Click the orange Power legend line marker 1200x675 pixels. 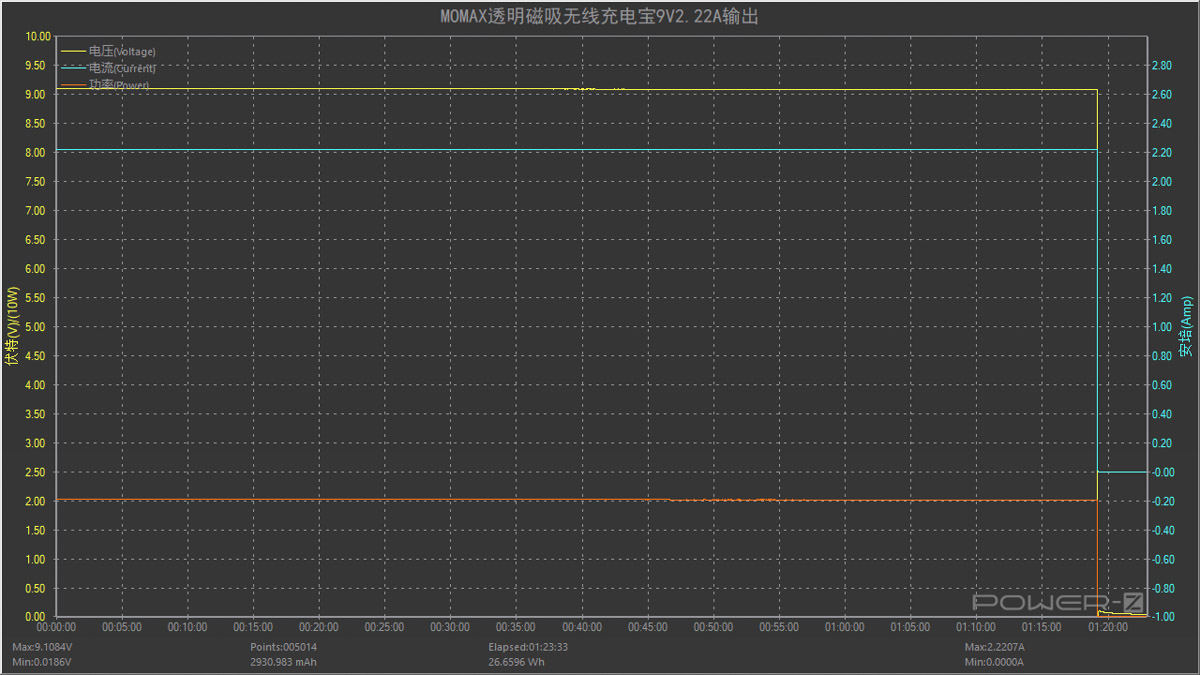[74, 86]
